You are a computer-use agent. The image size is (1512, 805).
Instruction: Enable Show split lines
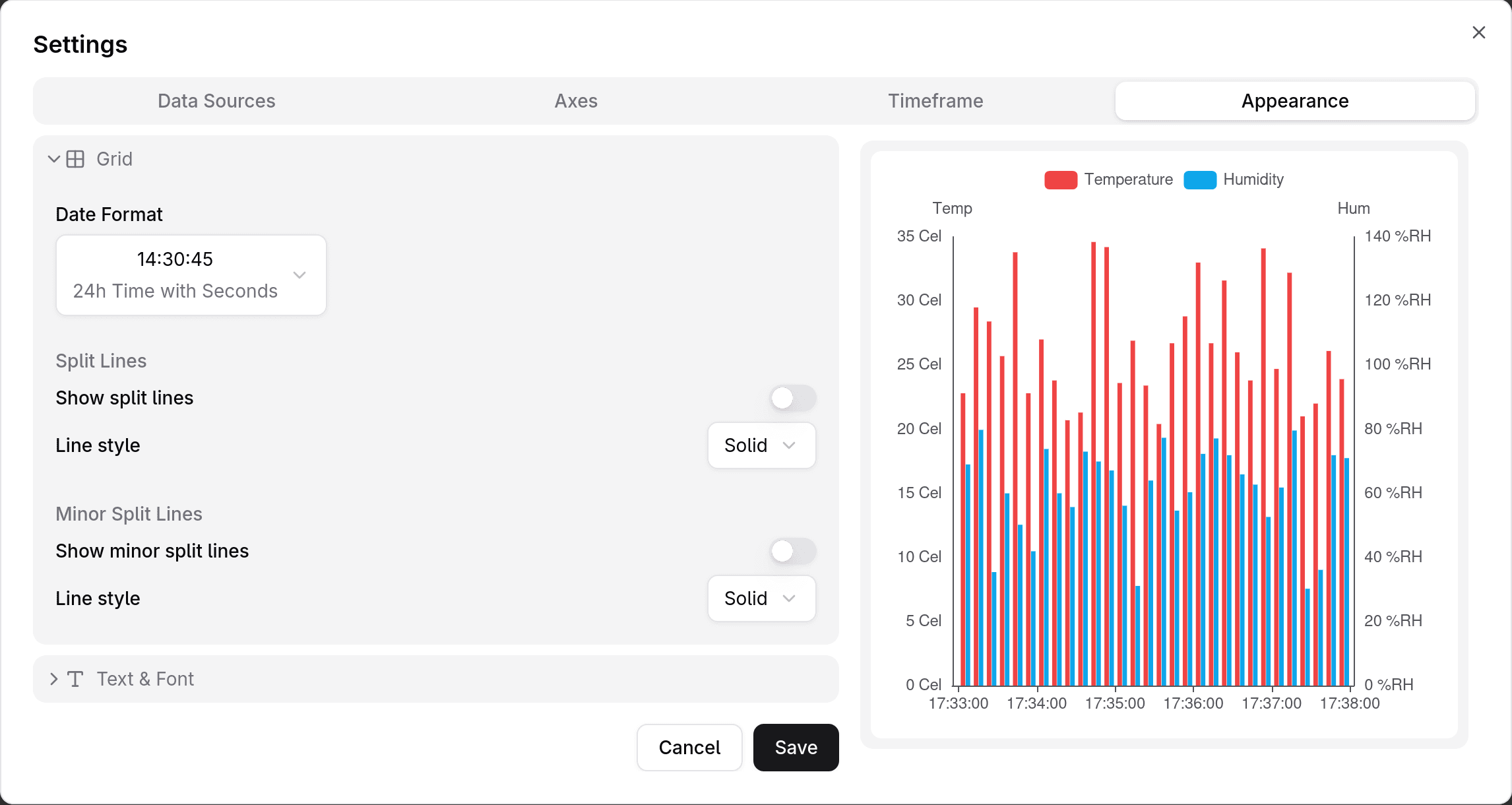pyautogui.click(x=792, y=398)
